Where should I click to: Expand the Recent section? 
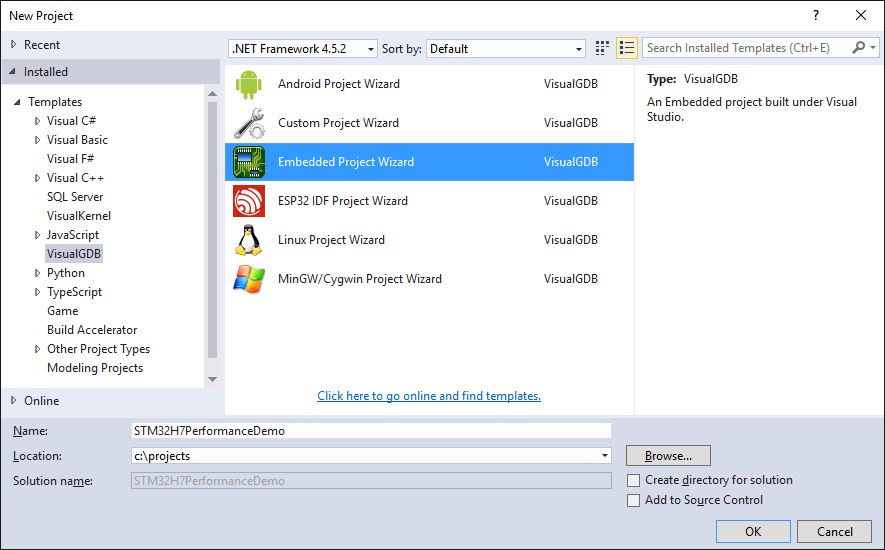tap(14, 45)
